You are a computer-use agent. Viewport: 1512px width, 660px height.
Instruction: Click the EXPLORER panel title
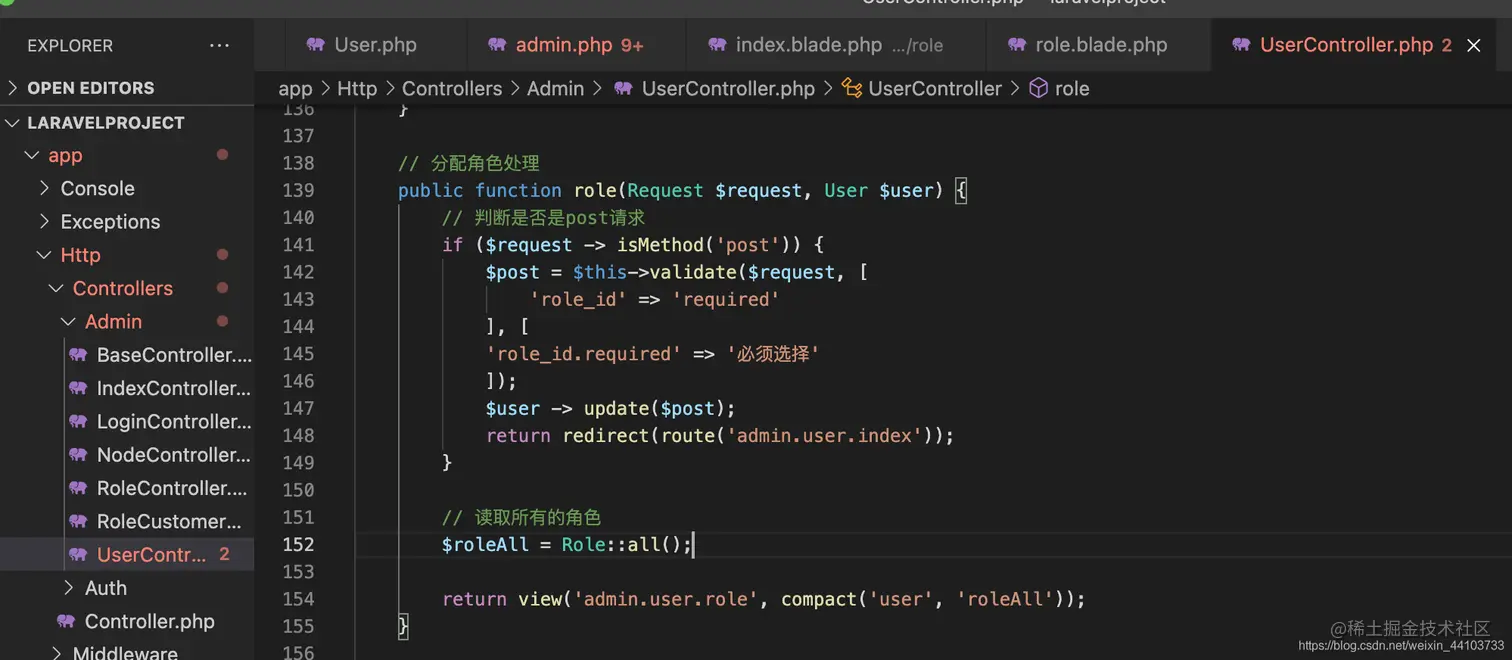[70, 46]
